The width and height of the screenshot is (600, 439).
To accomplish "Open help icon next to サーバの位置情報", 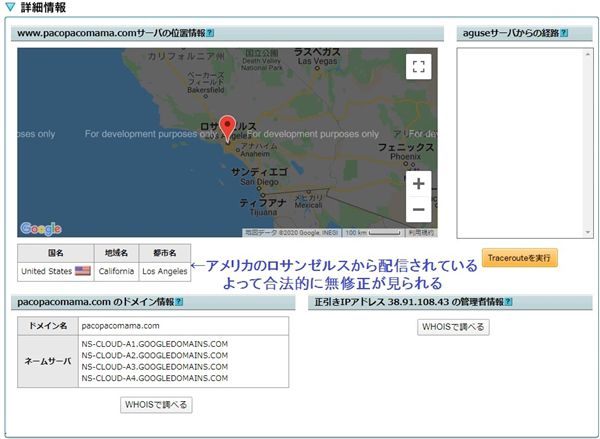I will [210, 33].
